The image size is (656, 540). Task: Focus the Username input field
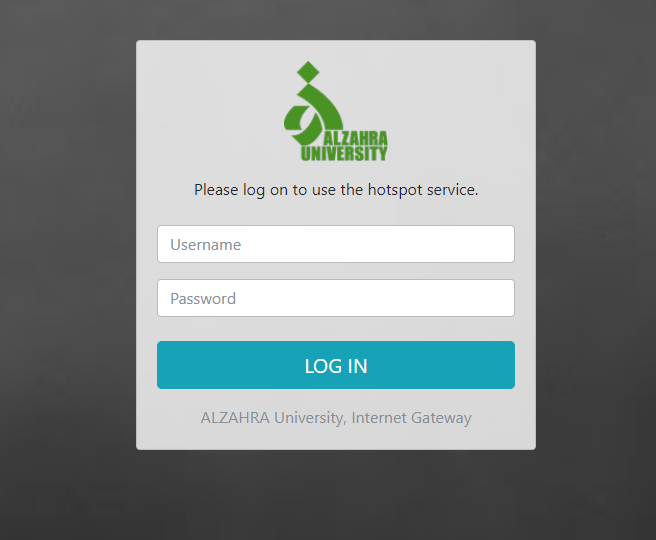coord(336,244)
